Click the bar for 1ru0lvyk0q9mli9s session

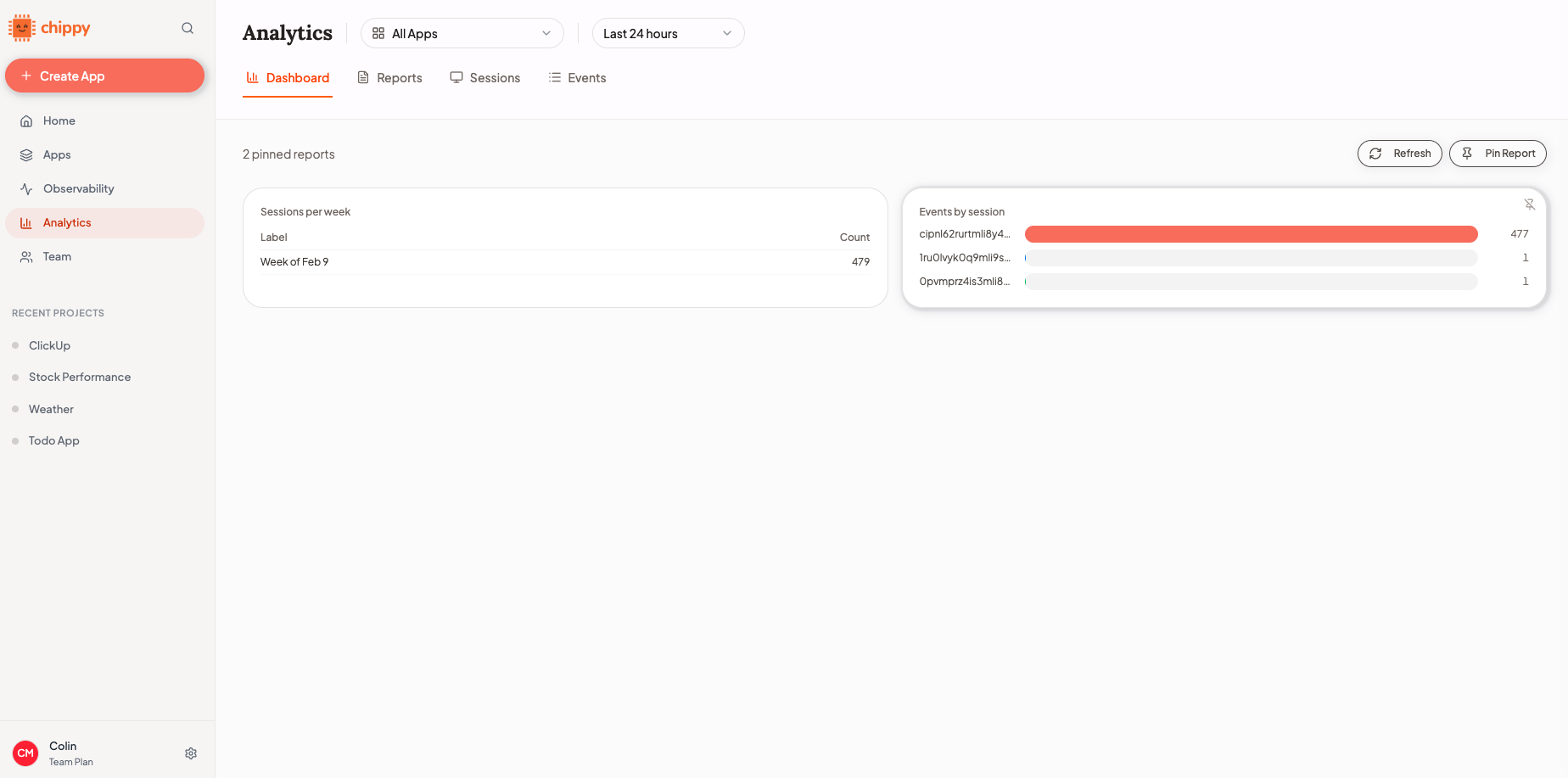(1252, 258)
